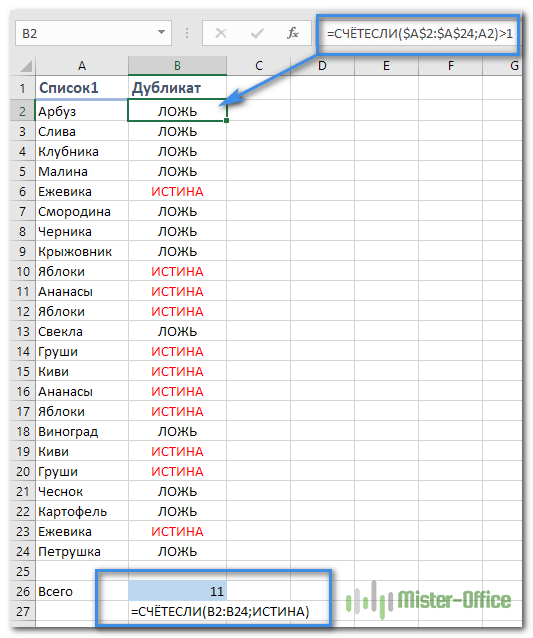
Task: Click the Список1 header cell
Action: coord(82,88)
